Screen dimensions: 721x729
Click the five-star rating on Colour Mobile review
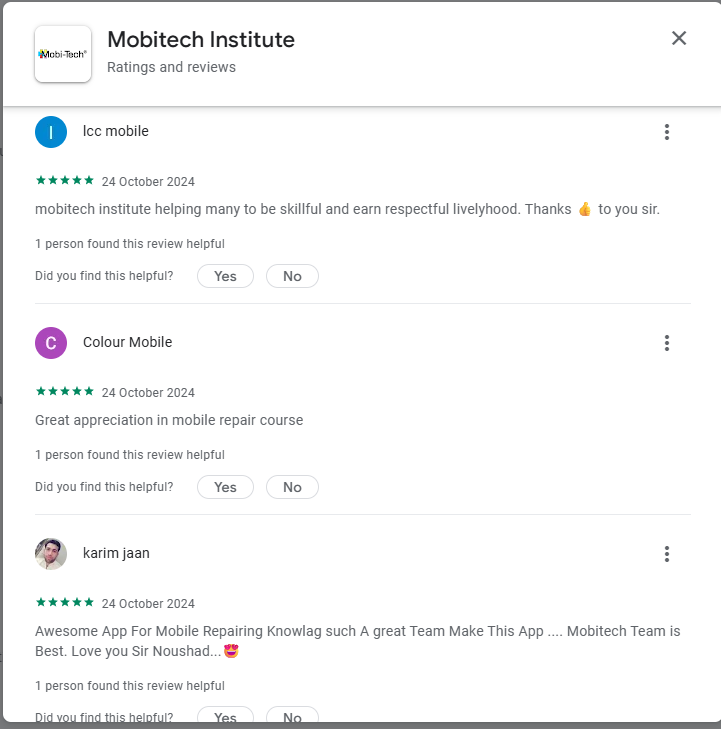(x=65, y=392)
